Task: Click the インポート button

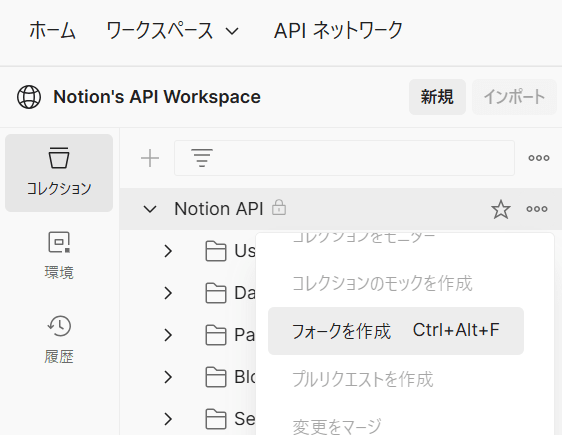Action: click(x=514, y=97)
